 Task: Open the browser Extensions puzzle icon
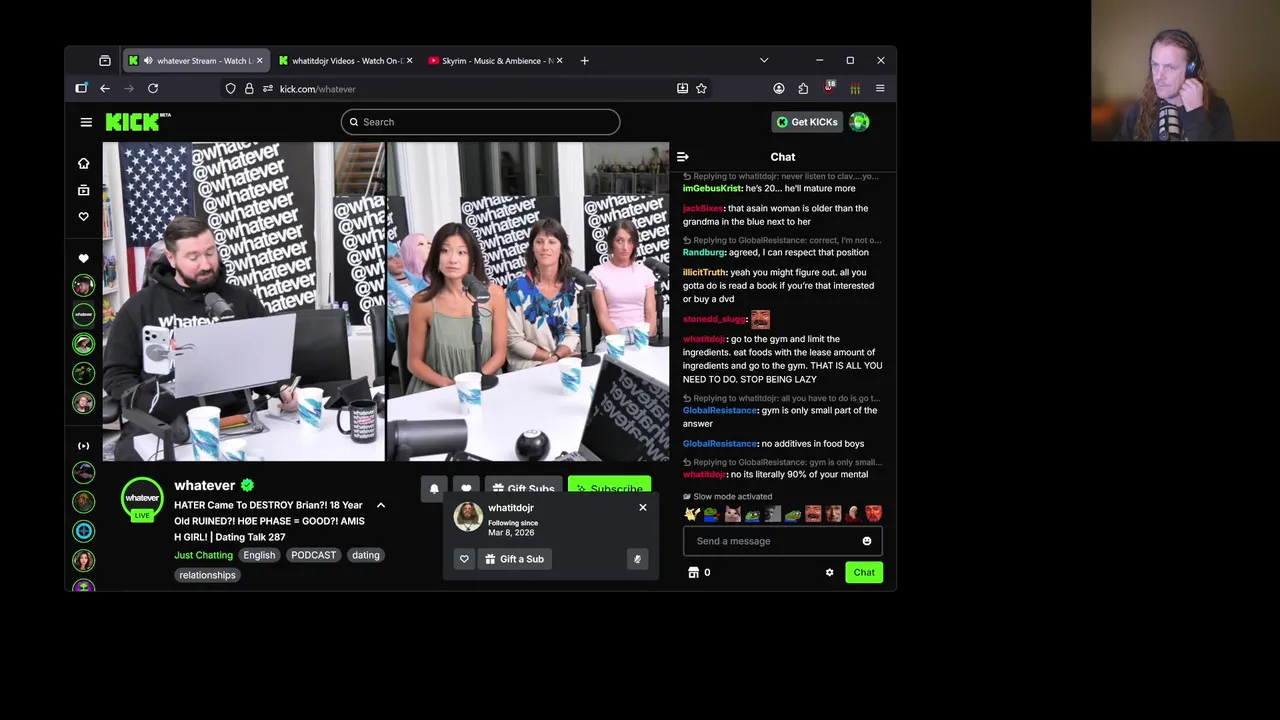(x=803, y=89)
